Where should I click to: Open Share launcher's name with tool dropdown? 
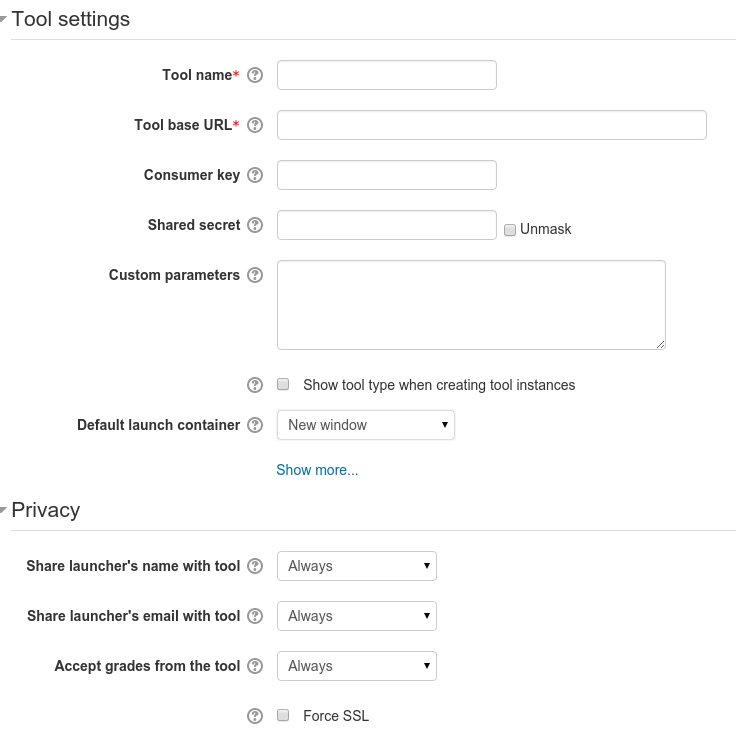tap(357, 566)
